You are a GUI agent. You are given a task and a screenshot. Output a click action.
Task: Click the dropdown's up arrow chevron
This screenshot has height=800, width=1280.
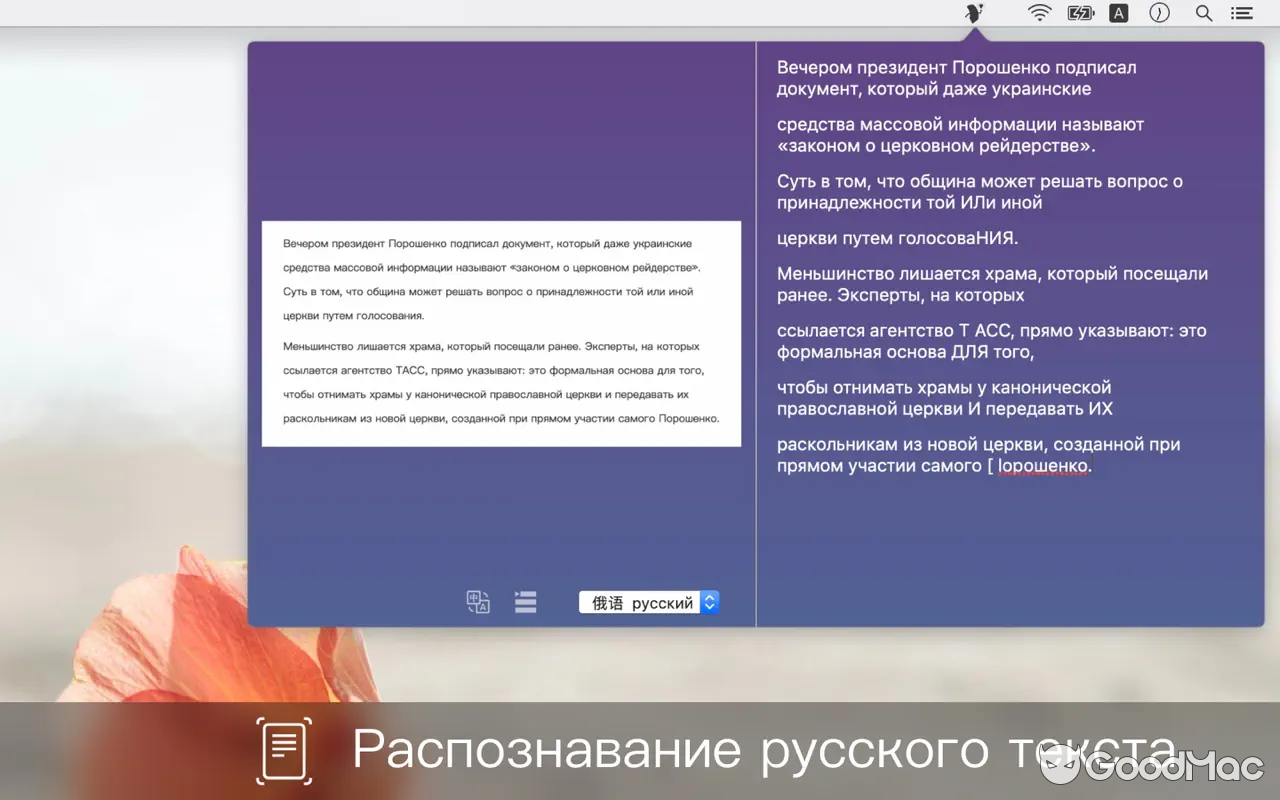click(x=709, y=598)
